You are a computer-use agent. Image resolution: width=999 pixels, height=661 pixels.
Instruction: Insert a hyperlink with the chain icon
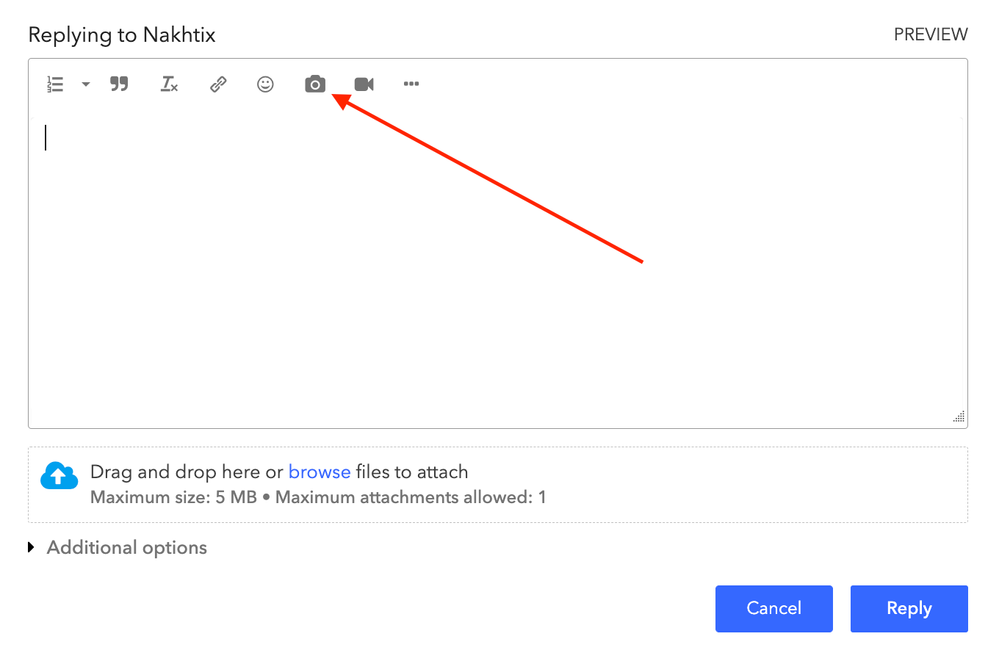click(218, 85)
